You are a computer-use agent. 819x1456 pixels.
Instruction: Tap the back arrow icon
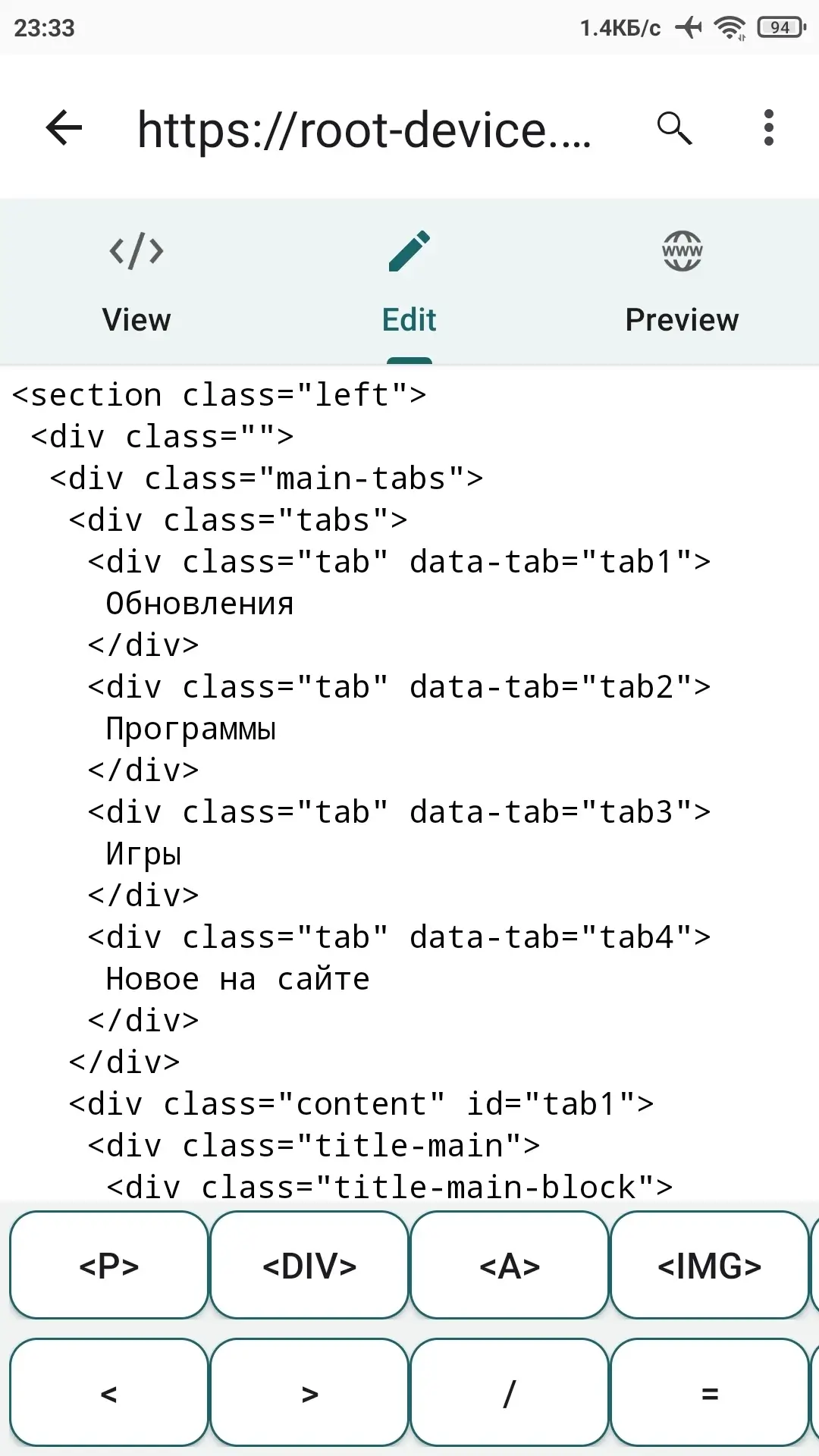pyautogui.click(x=64, y=127)
